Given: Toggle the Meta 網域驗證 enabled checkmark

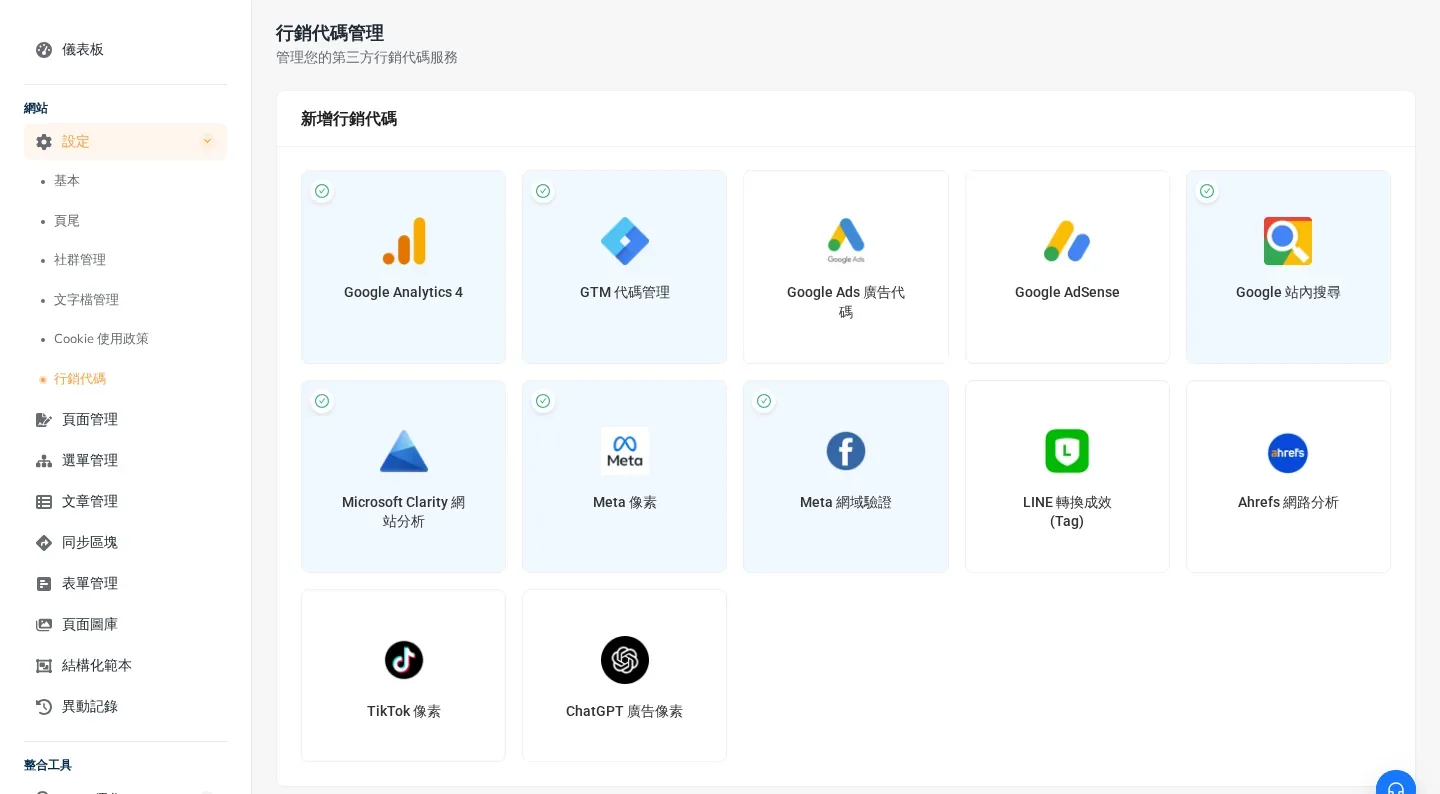Looking at the screenshot, I should click(764, 401).
